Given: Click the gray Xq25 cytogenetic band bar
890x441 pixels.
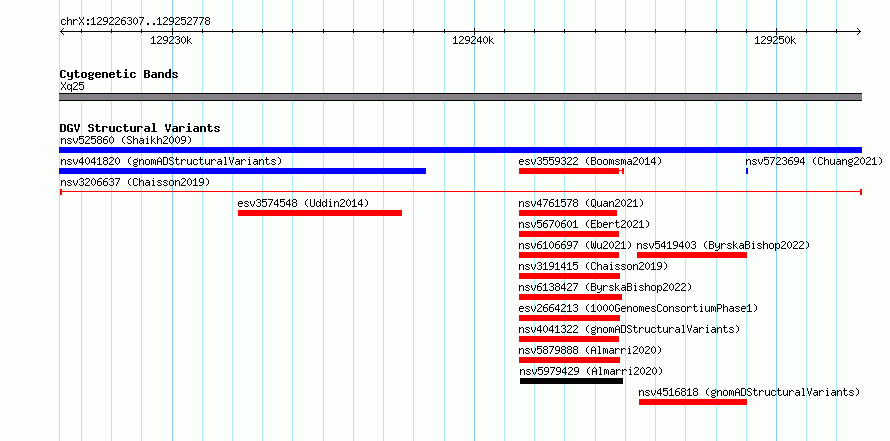Looking at the screenshot, I should click(460, 97).
